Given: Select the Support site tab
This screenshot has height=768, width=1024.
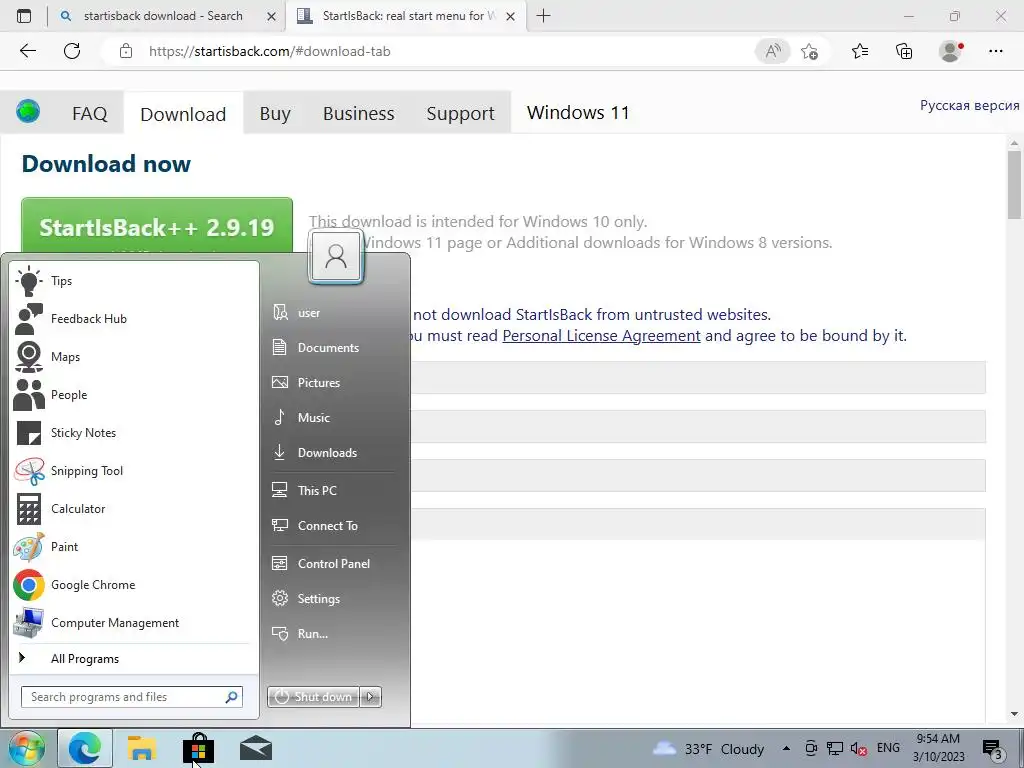Looking at the screenshot, I should (460, 113).
